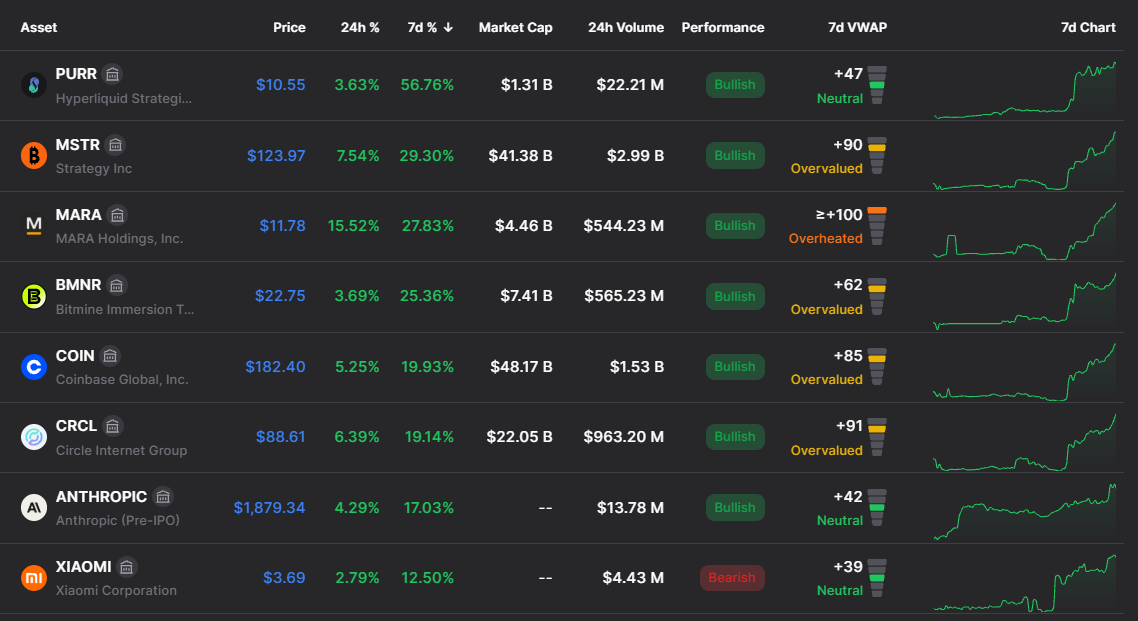Click the Price column header

tap(289, 28)
